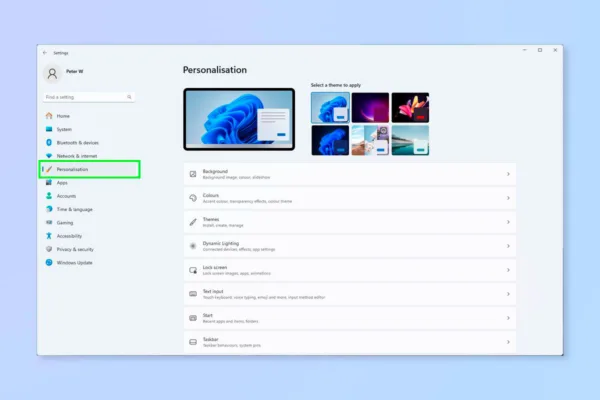The image size is (600, 400).
Task: Expand Text input row chevron
Action: click(x=508, y=294)
